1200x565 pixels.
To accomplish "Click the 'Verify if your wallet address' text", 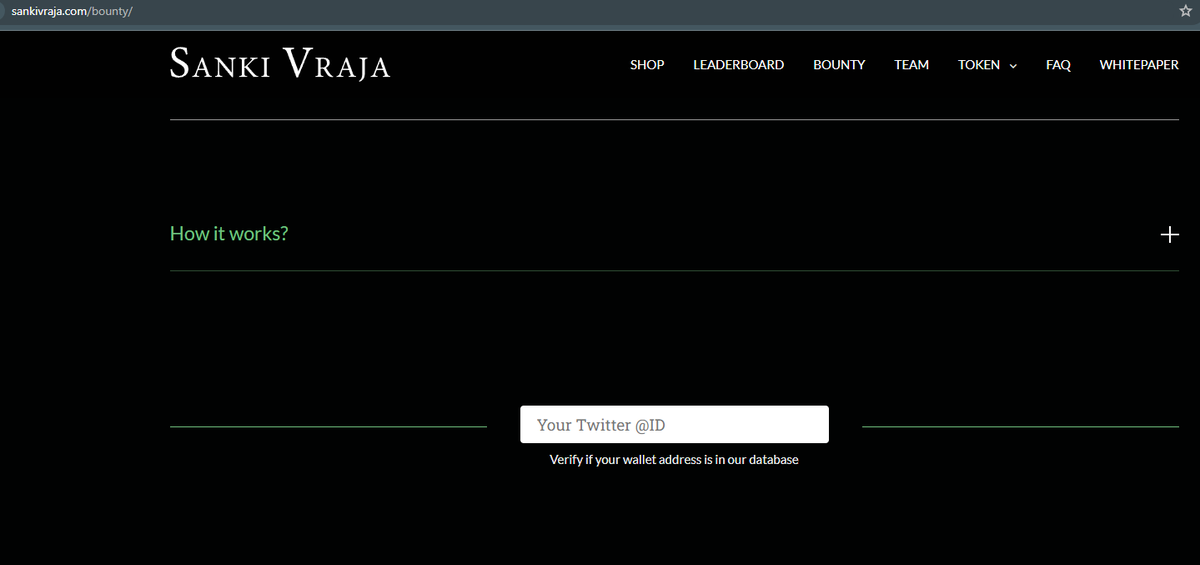I will tap(674, 460).
